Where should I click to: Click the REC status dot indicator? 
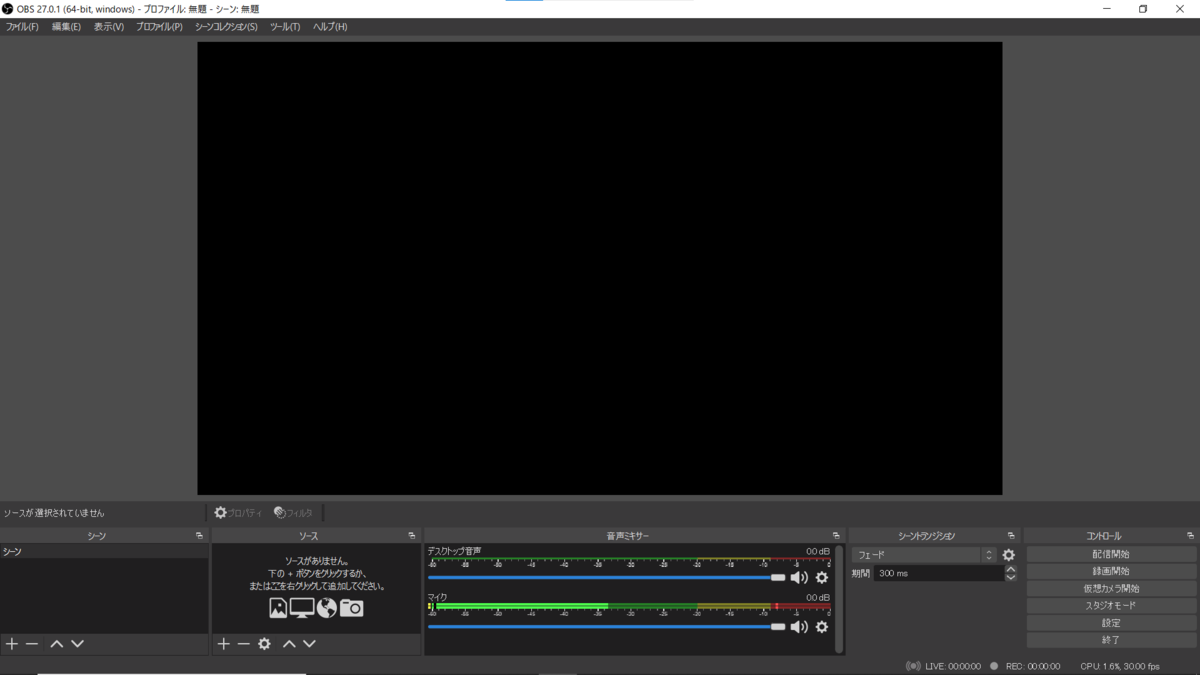994,666
